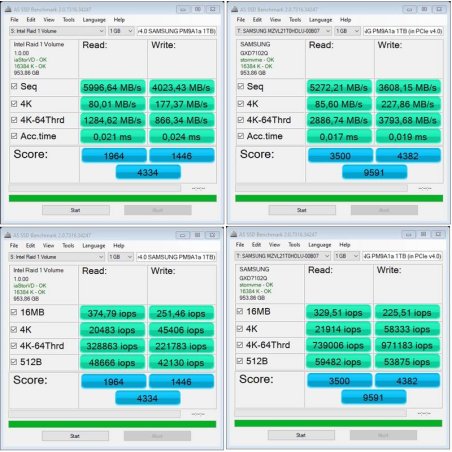
Task: Select 4K-64Thrd read value 328863 iops
Action: (x=112, y=346)
